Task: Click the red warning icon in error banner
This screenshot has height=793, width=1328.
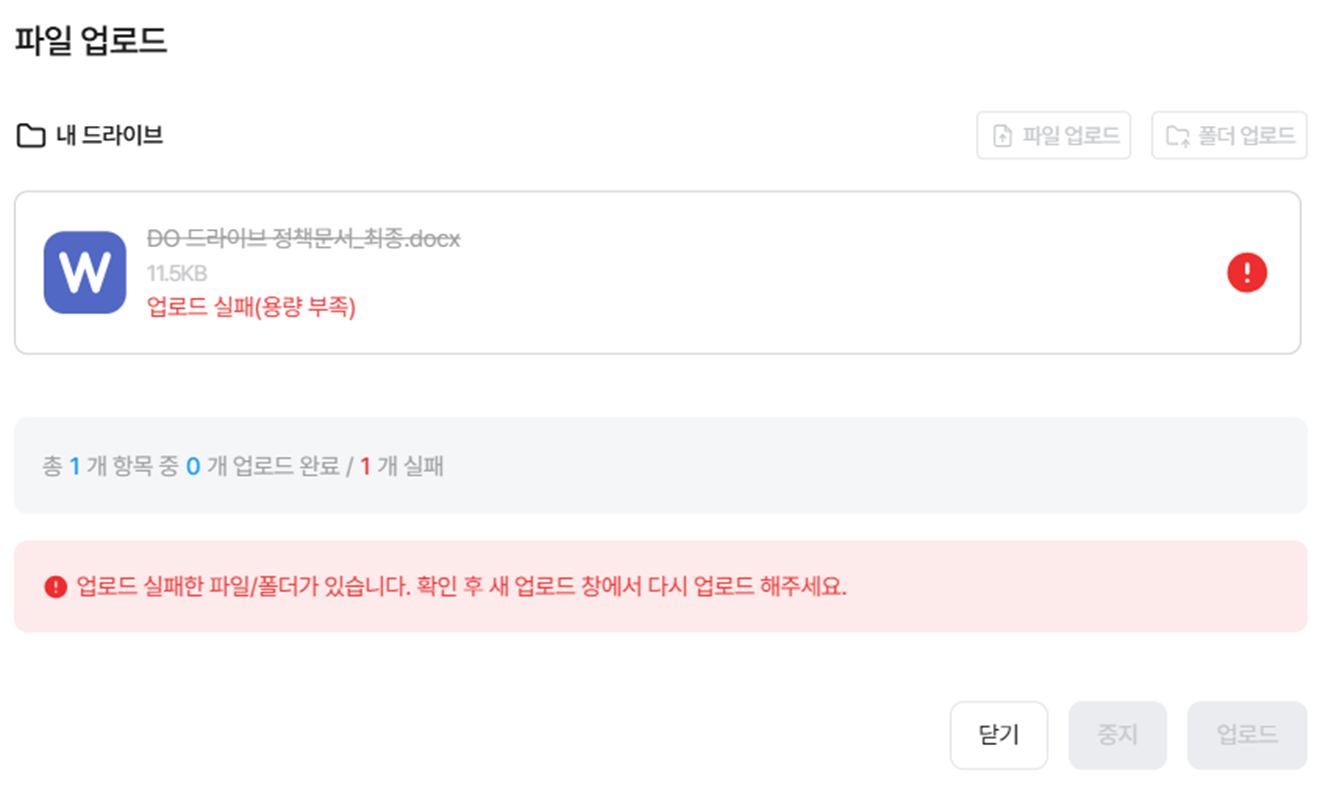Action: point(56,587)
